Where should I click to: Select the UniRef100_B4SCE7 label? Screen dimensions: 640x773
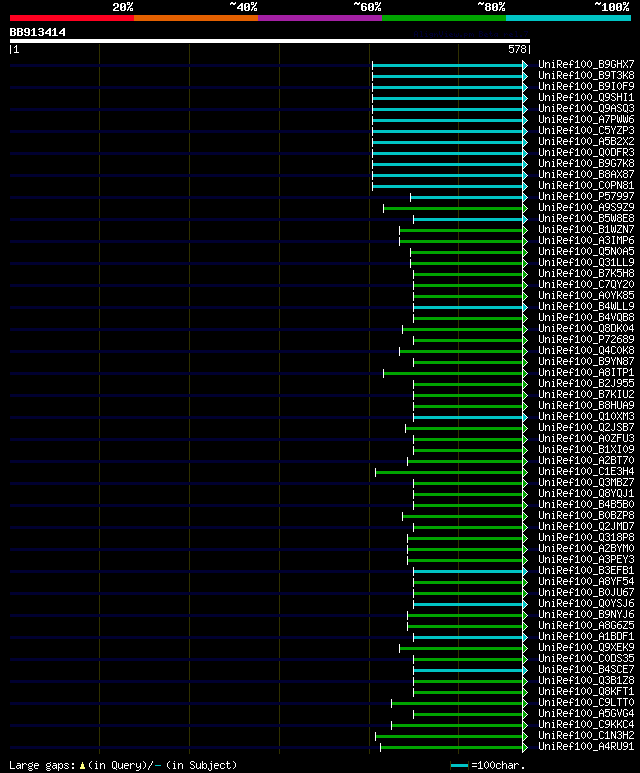586,670
